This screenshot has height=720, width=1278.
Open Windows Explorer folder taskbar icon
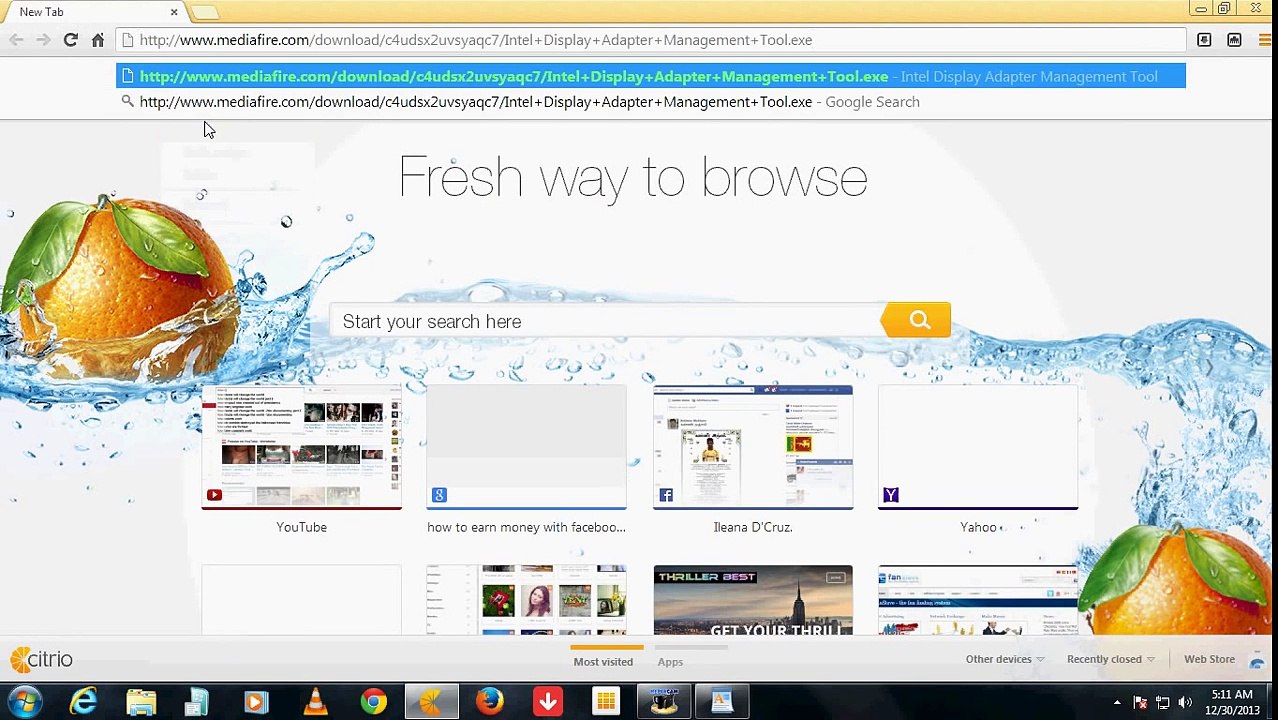pyautogui.click(x=141, y=702)
